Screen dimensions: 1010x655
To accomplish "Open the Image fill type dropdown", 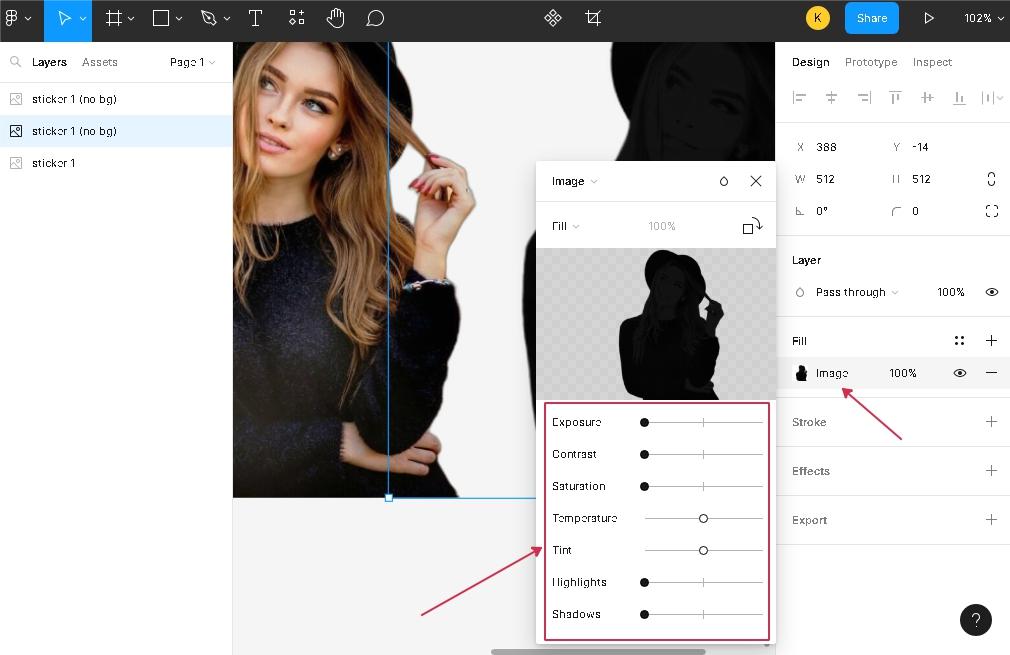I will pyautogui.click(x=574, y=181).
